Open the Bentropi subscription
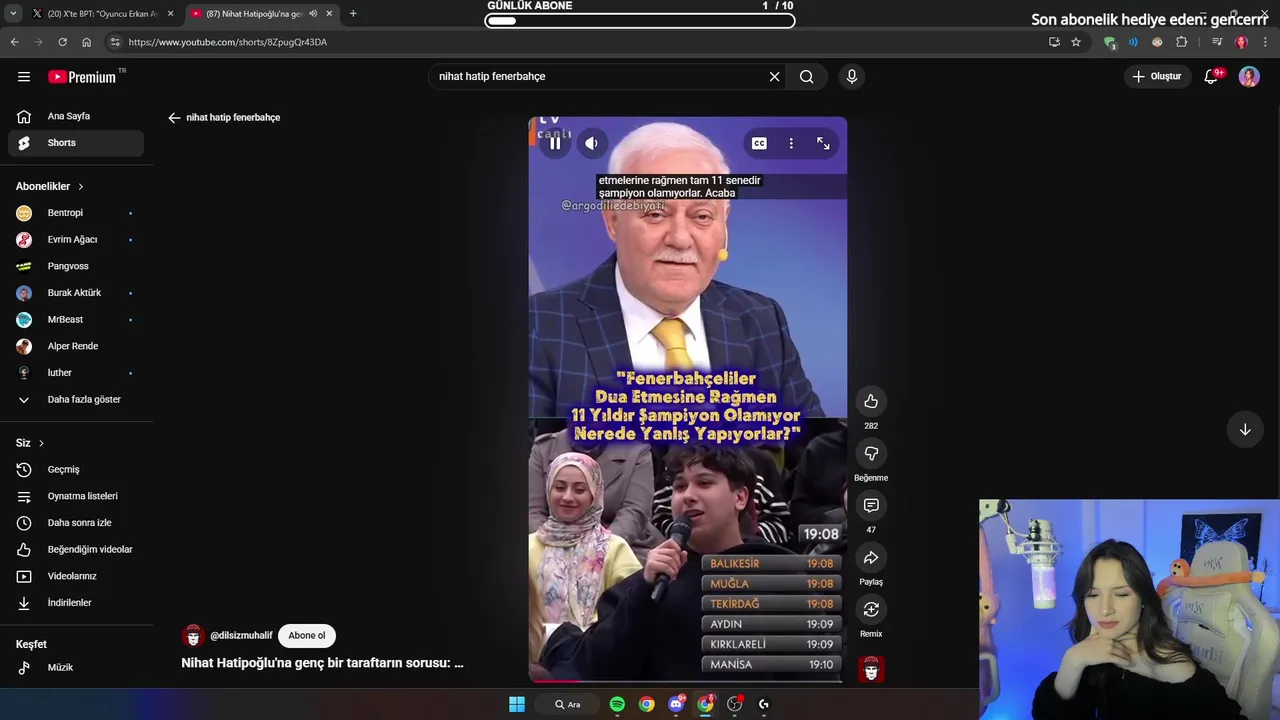 (x=76, y=213)
